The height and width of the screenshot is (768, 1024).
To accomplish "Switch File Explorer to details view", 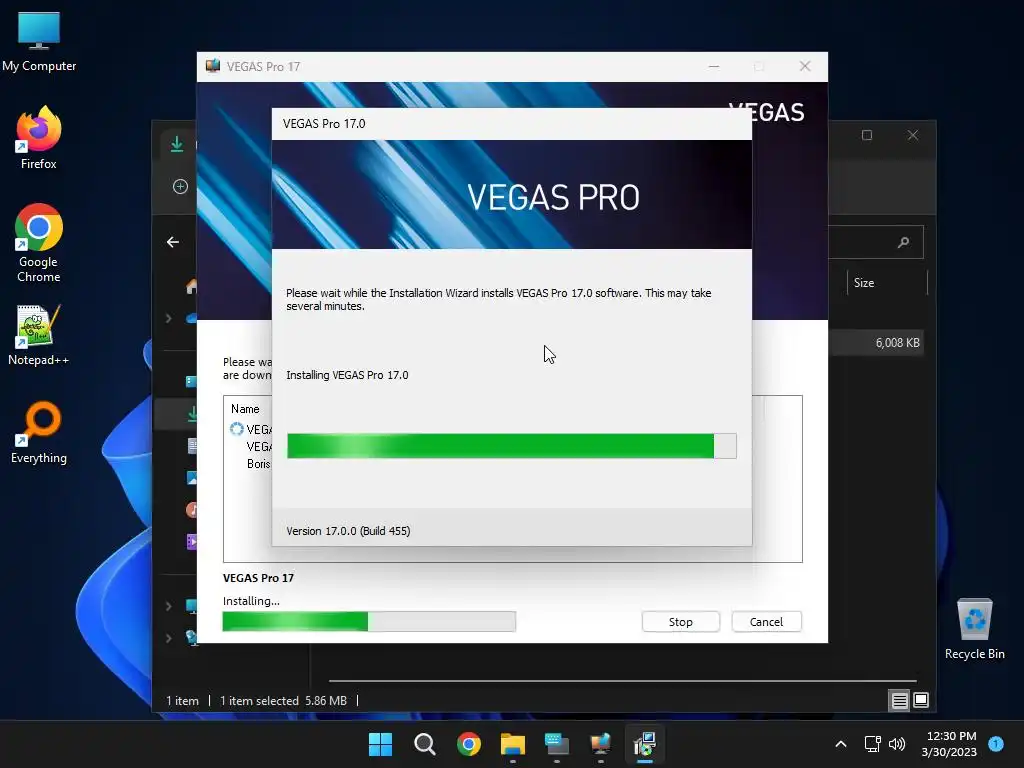I will point(899,701).
